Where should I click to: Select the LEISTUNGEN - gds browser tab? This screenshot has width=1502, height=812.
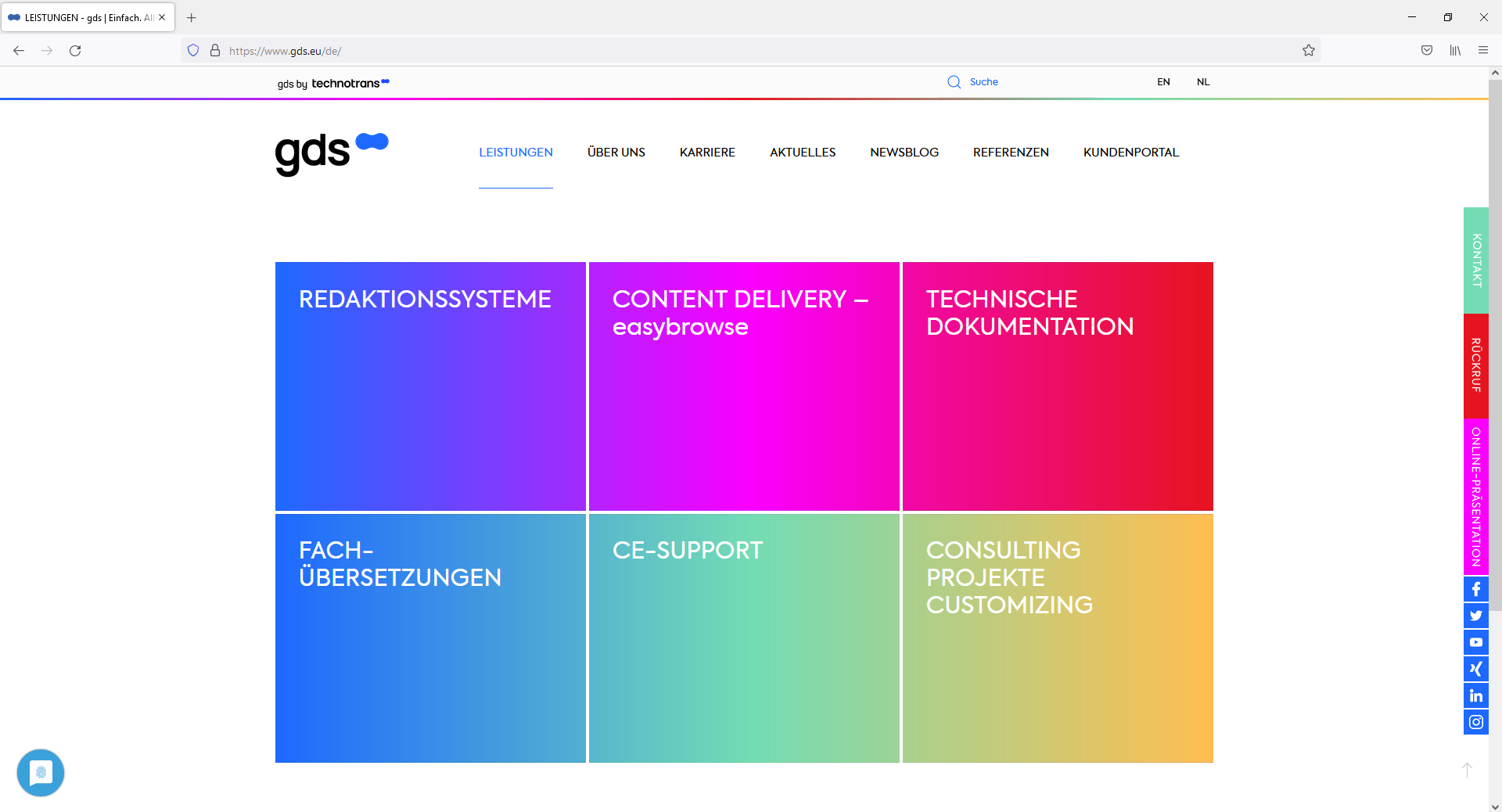click(88, 17)
